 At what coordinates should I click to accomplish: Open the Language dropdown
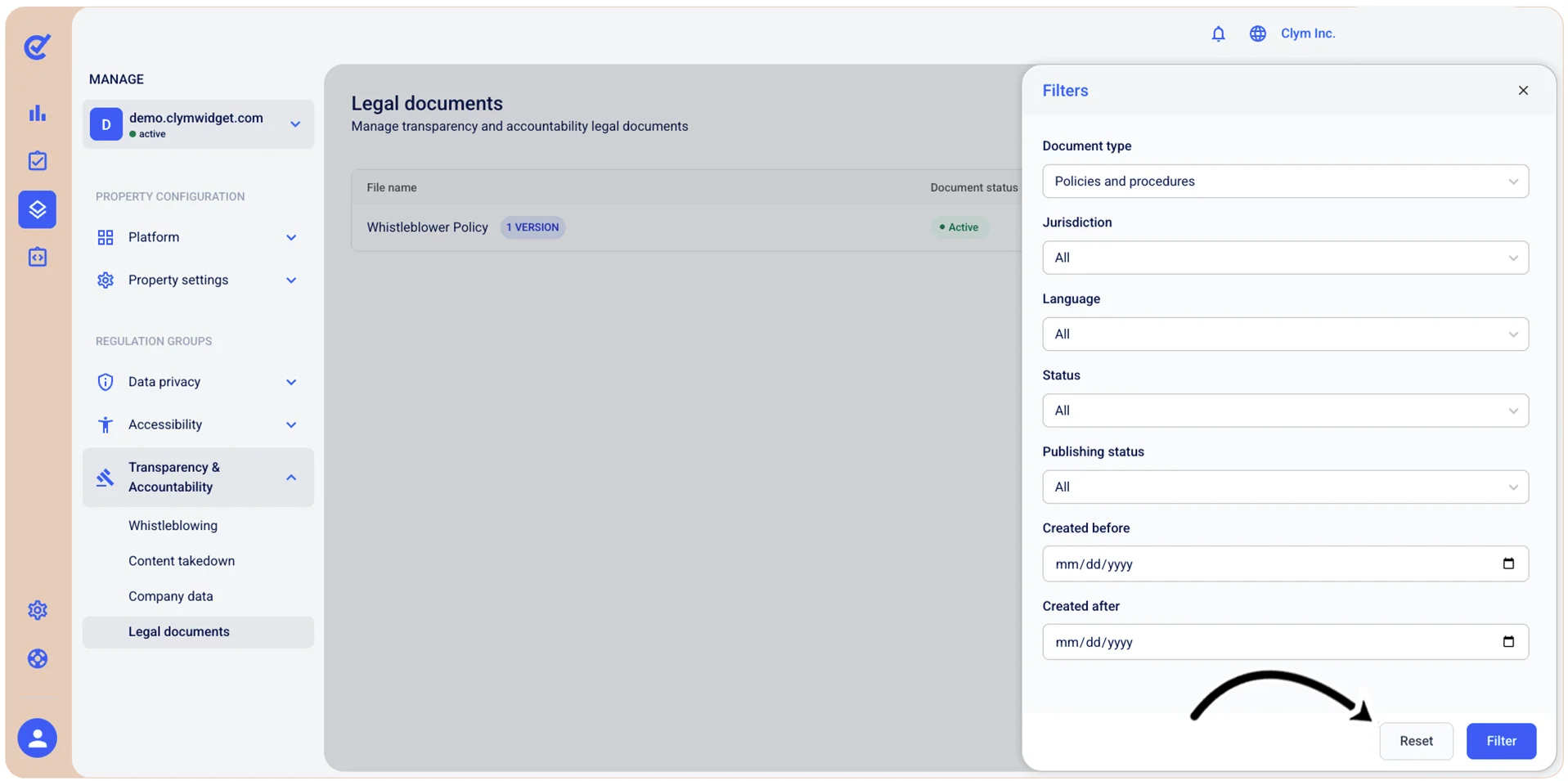pos(1284,334)
